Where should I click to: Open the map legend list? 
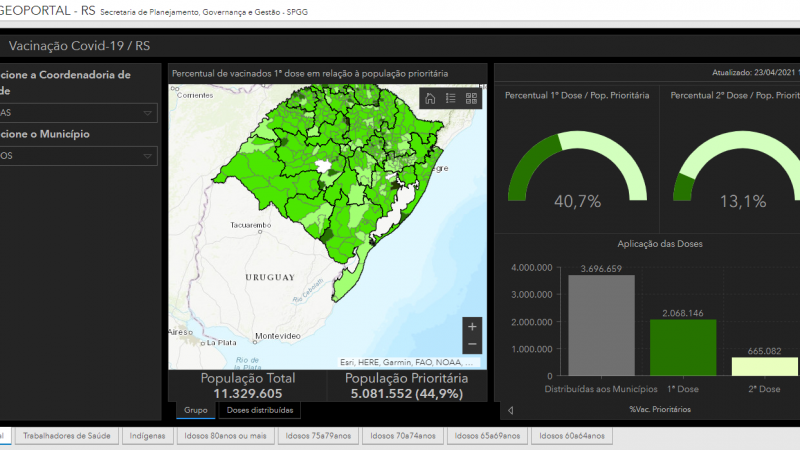451,98
